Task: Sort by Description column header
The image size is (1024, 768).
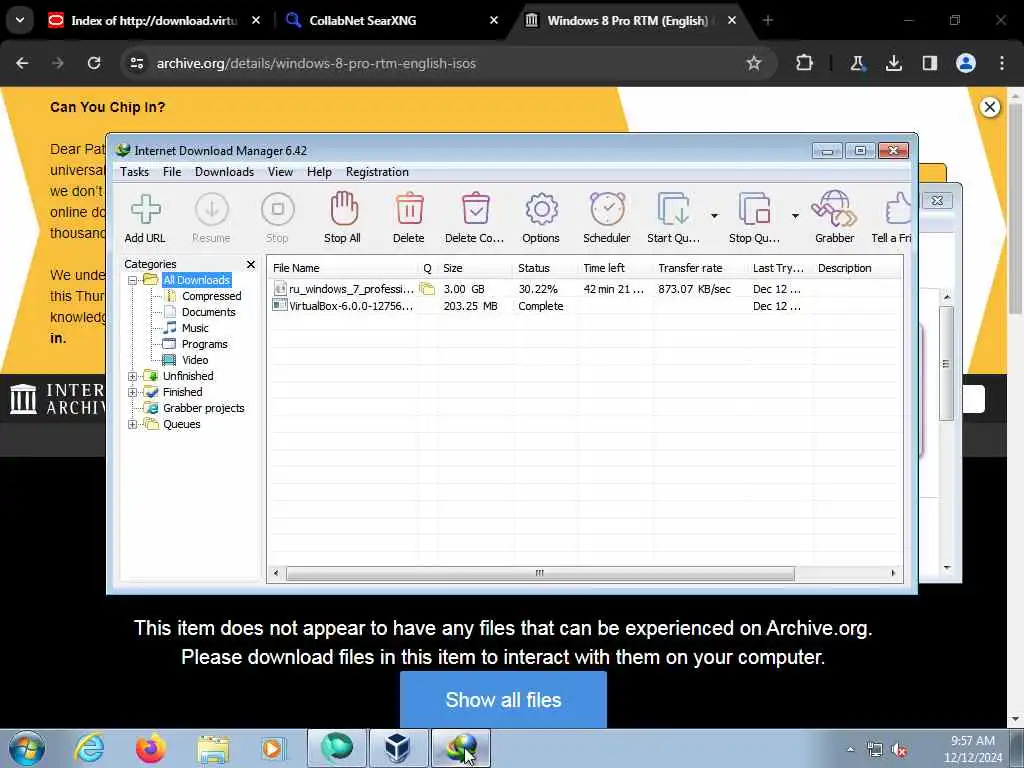Action: (x=857, y=268)
